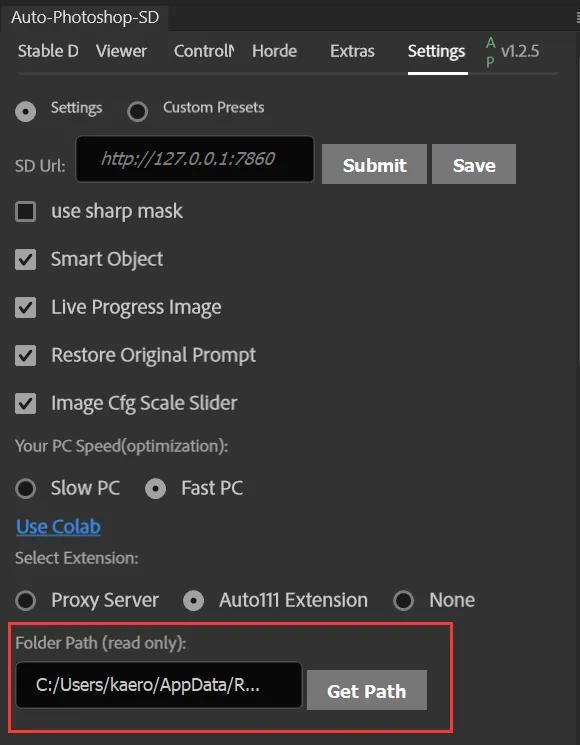The height and width of the screenshot is (745, 580).
Task: Disable Live Progress Image
Action: [x=26, y=307]
